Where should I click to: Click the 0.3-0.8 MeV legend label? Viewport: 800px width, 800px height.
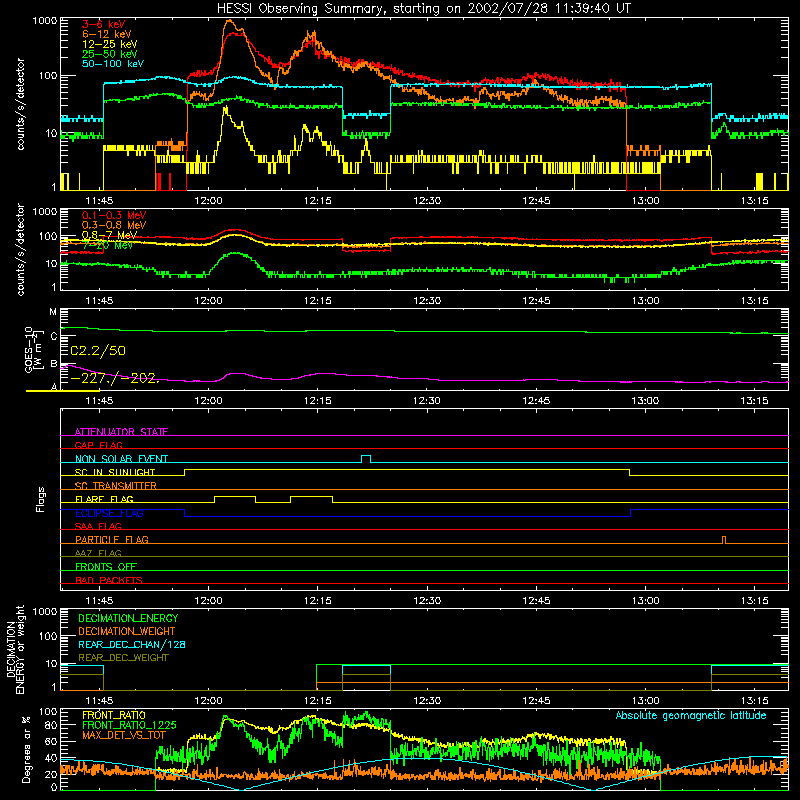point(114,226)
